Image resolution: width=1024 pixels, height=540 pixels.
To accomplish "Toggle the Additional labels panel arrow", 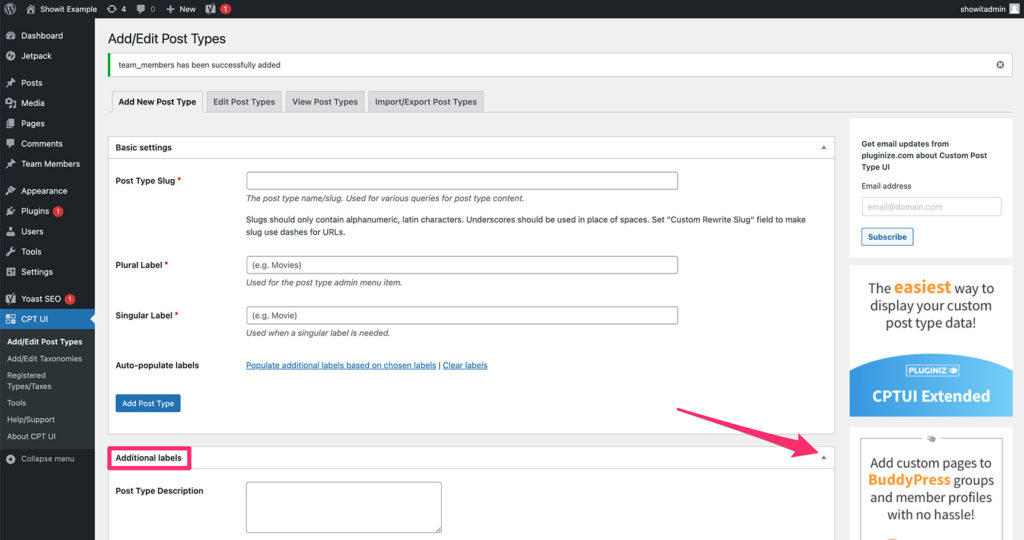I will 824,458.
